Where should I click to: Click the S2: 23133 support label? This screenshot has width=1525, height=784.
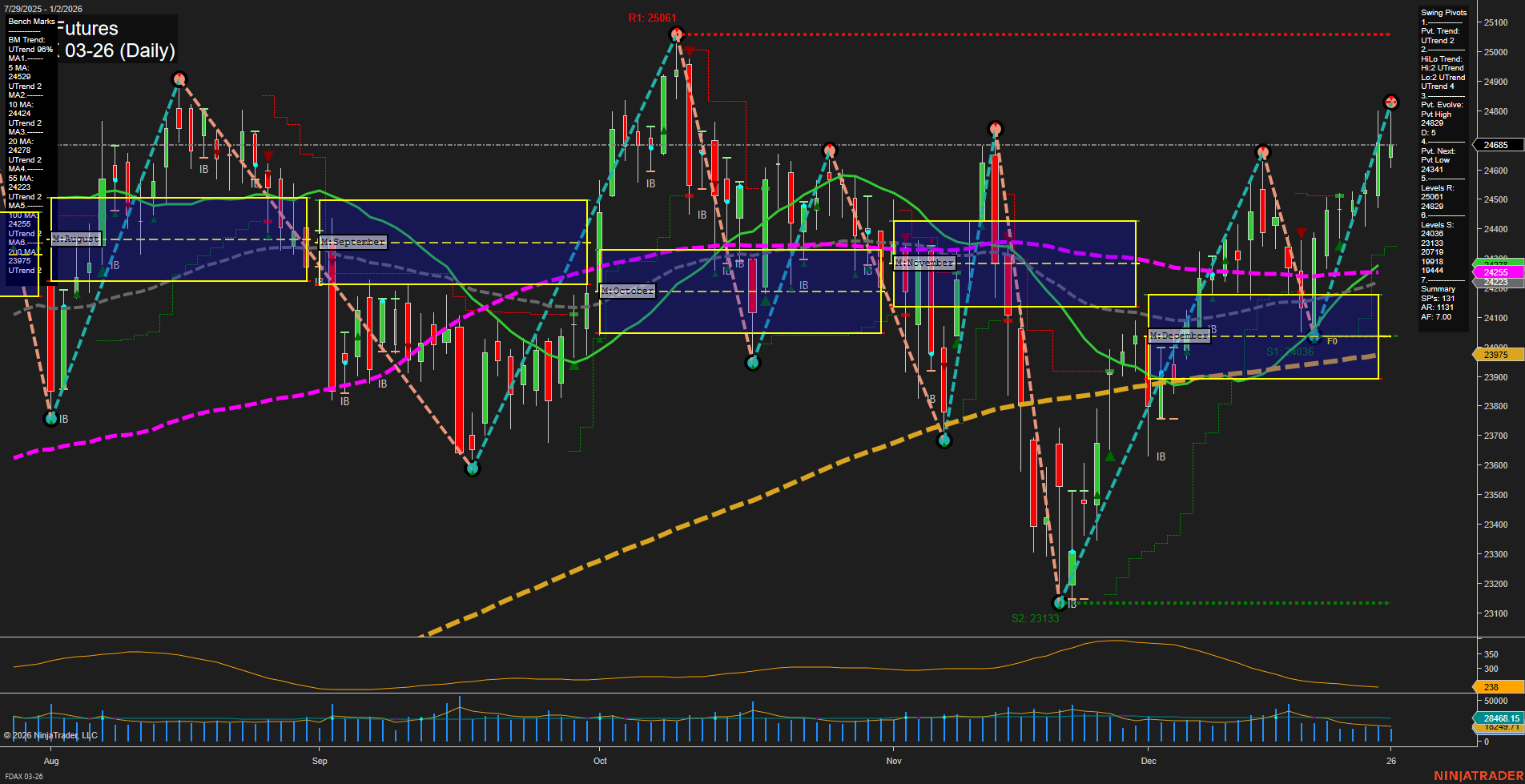(x=1036, y=617)
